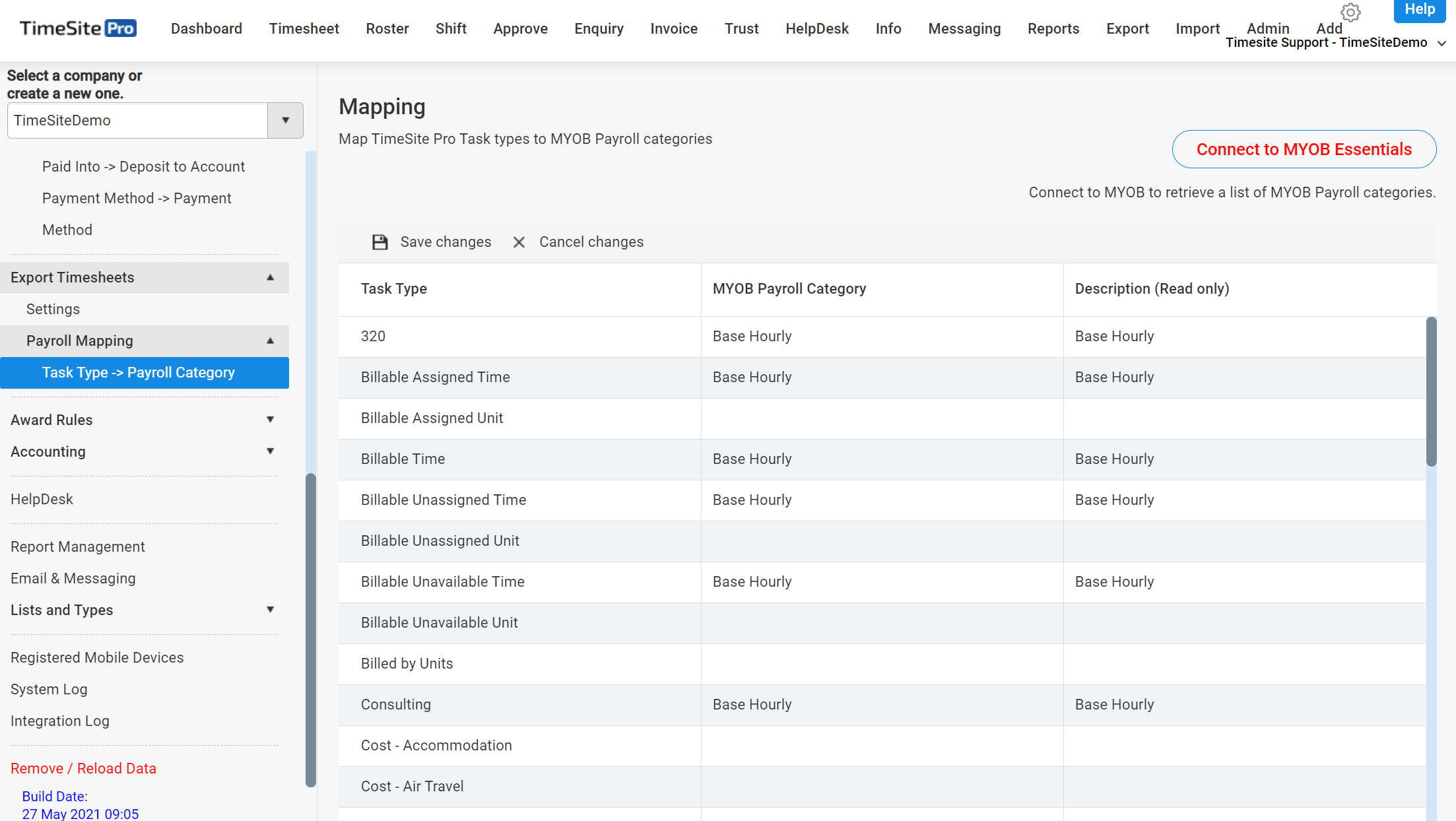
Task: Click Cancel changes button
Action: (578, 242)
